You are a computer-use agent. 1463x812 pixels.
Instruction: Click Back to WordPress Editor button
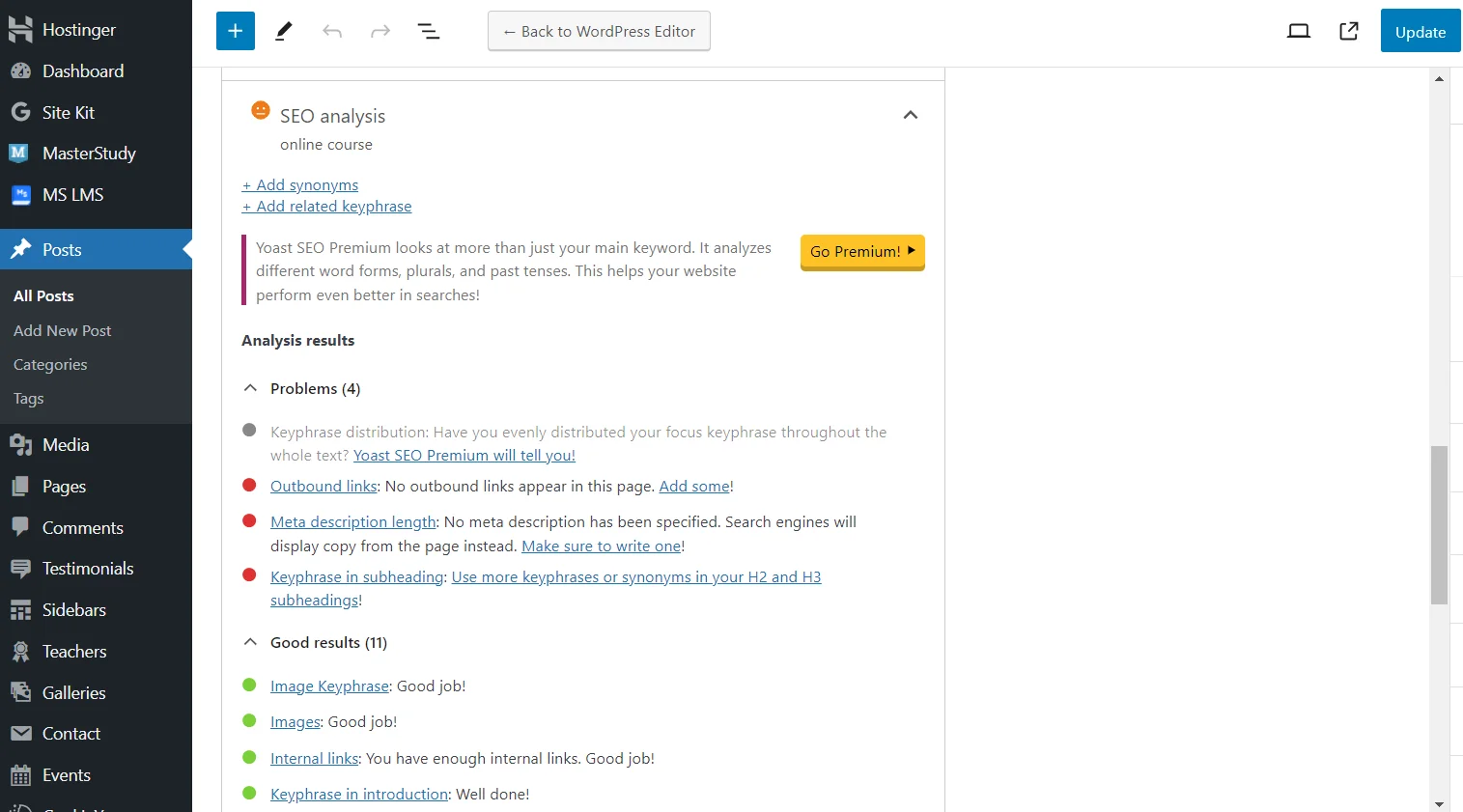coord(599,31)
